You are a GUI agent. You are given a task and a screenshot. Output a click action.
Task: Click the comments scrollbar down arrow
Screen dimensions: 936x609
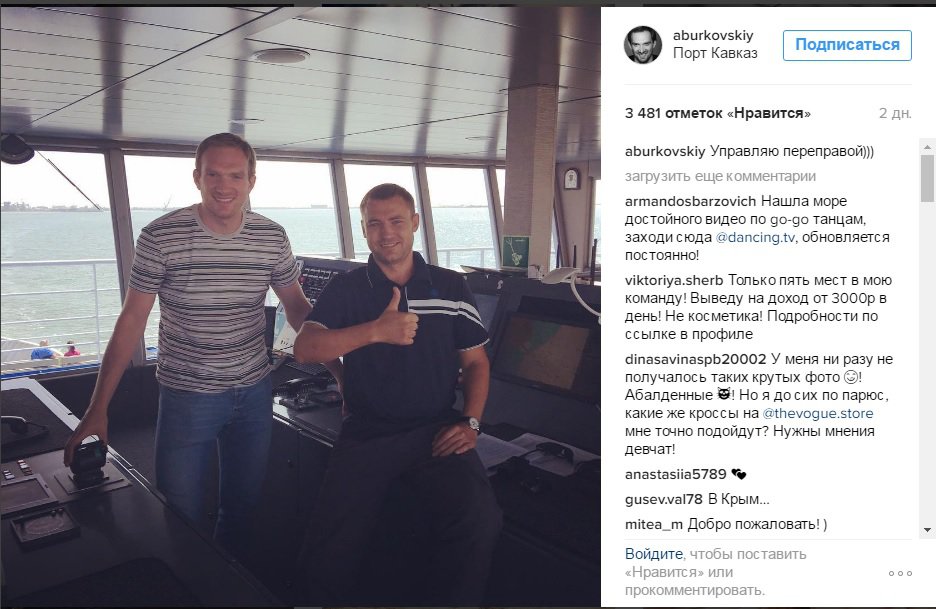pos(927,530)
